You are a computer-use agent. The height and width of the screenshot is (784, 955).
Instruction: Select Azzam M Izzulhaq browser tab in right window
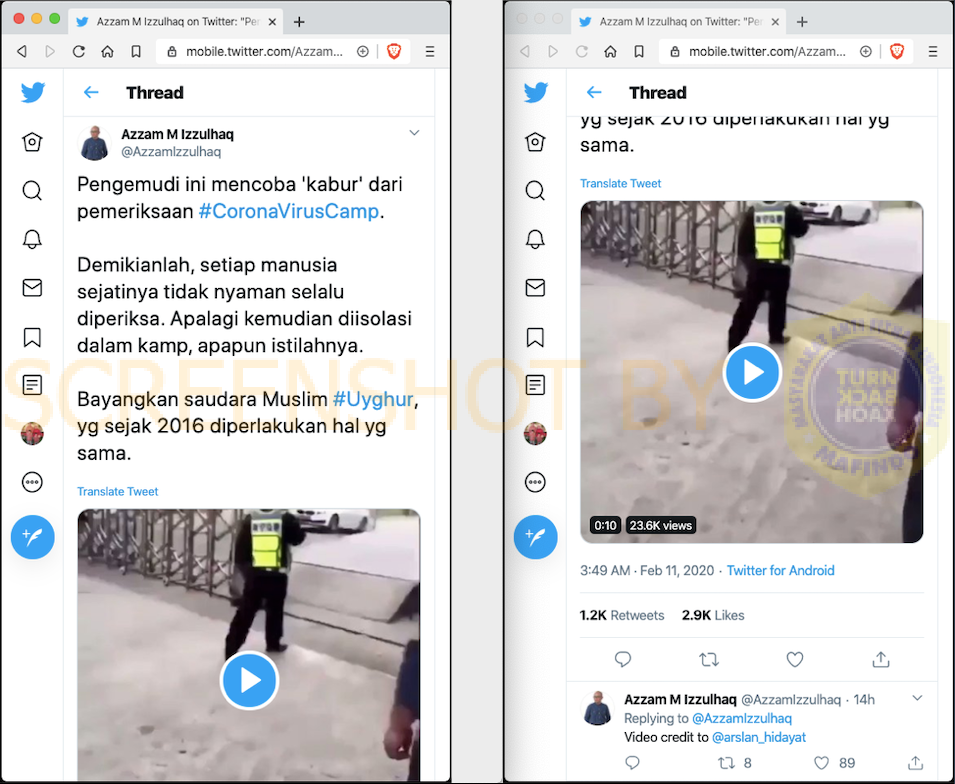[680, 22]
